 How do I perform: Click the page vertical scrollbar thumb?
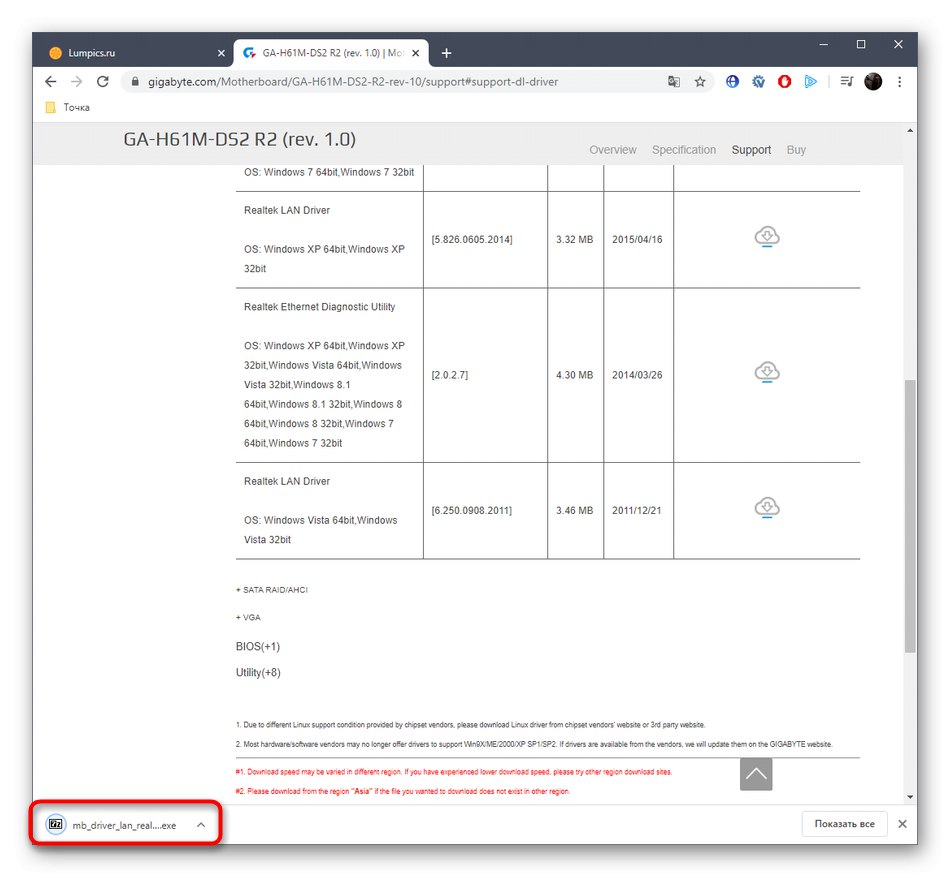[x=909, y=515]
